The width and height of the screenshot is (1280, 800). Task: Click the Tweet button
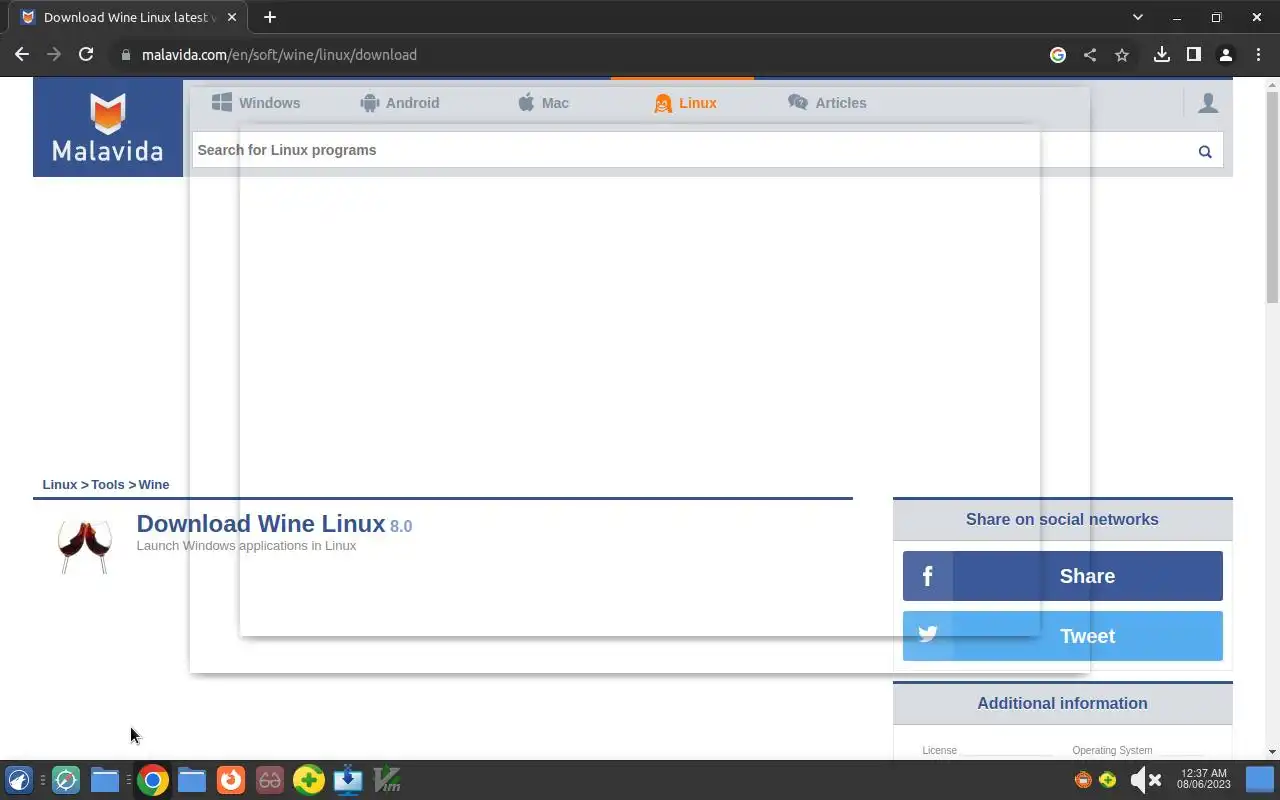[x=1062, y=636]
